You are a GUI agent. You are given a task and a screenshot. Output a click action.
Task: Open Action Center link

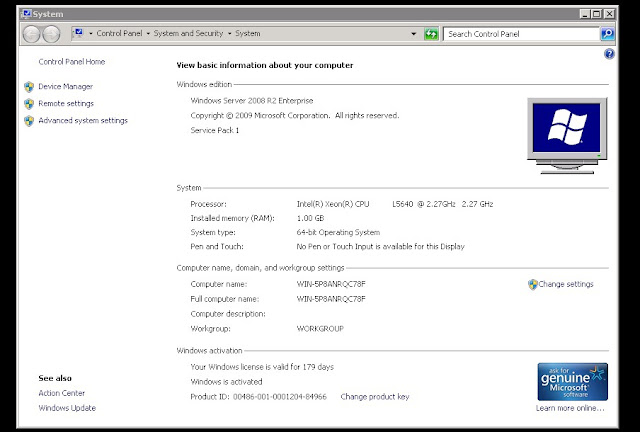62,393
